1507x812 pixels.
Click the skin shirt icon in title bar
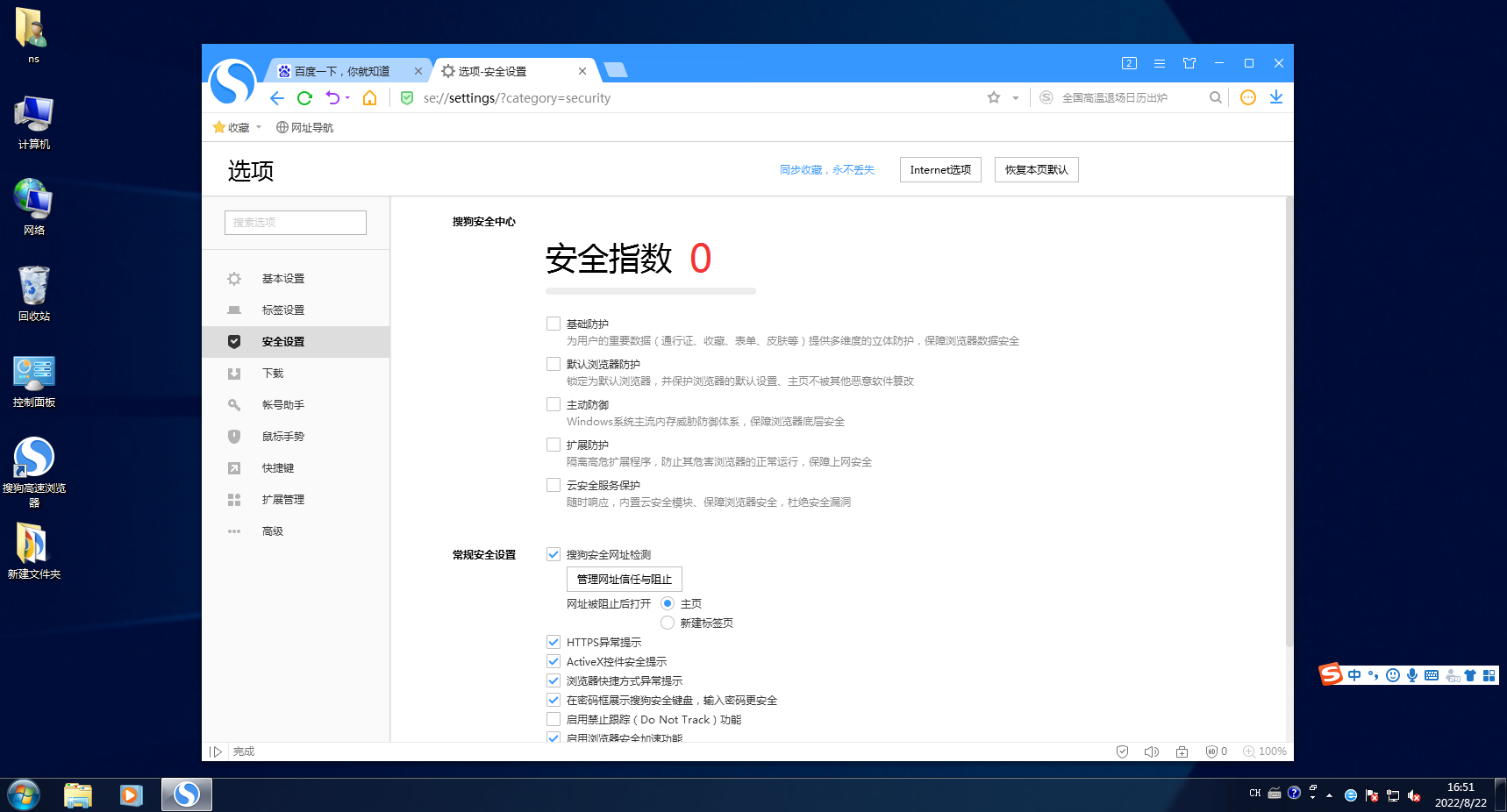pyautogui.click(x=1189, y=63)
